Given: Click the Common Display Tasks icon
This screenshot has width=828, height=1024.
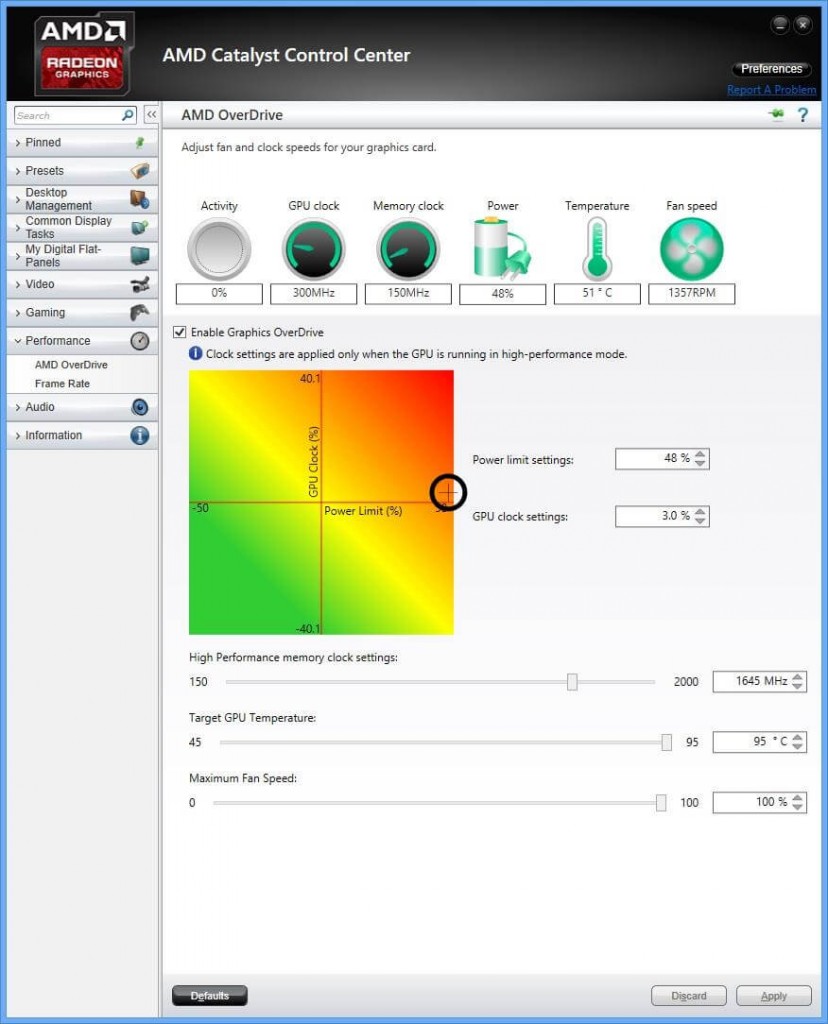Looking at the screenshot, I should click(140, 227).
